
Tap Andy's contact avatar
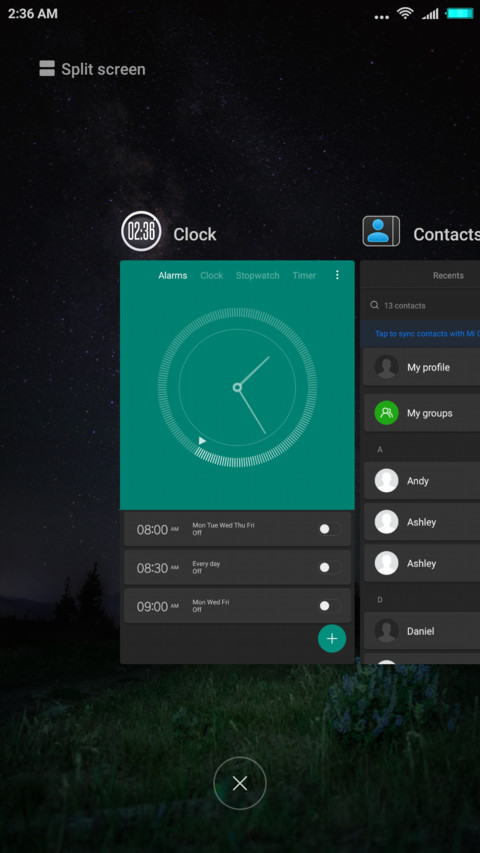click(x=386, y=481)
